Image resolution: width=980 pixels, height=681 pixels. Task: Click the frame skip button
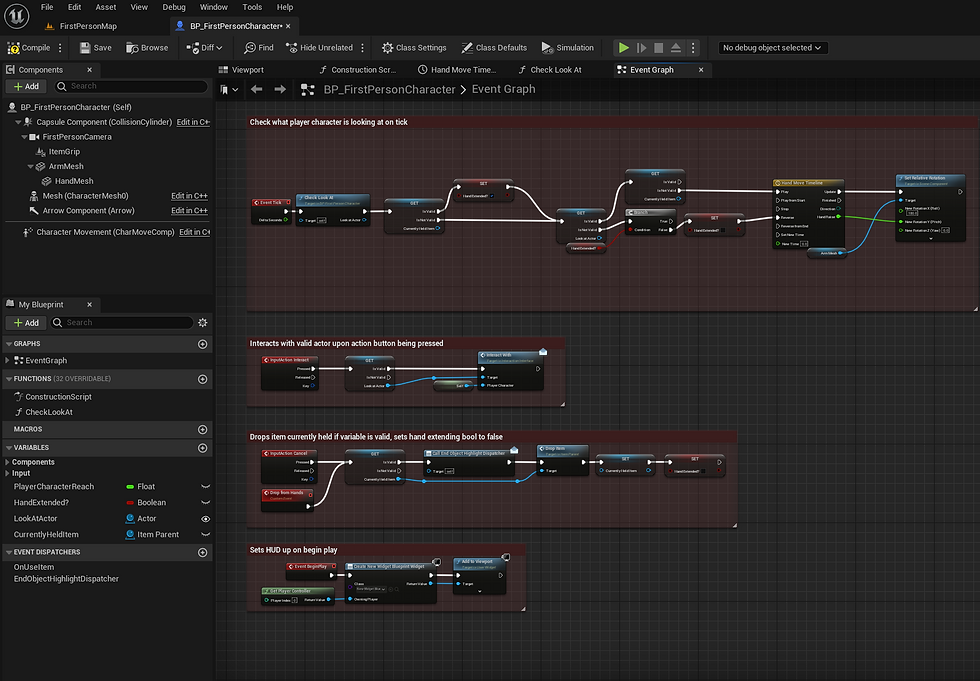coord(641,47)
